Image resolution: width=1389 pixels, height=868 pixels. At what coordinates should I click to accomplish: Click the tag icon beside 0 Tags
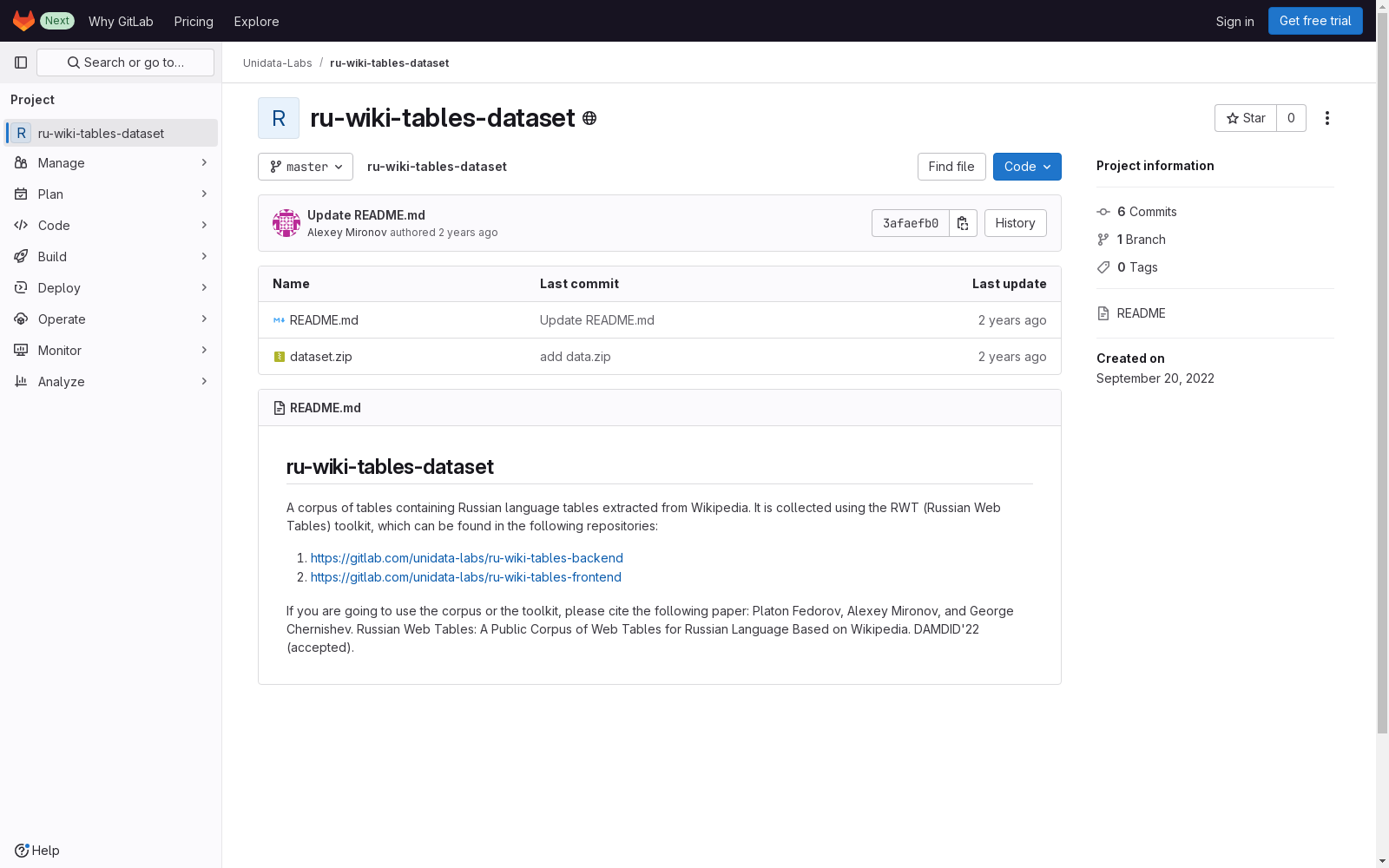(1103, 267)
